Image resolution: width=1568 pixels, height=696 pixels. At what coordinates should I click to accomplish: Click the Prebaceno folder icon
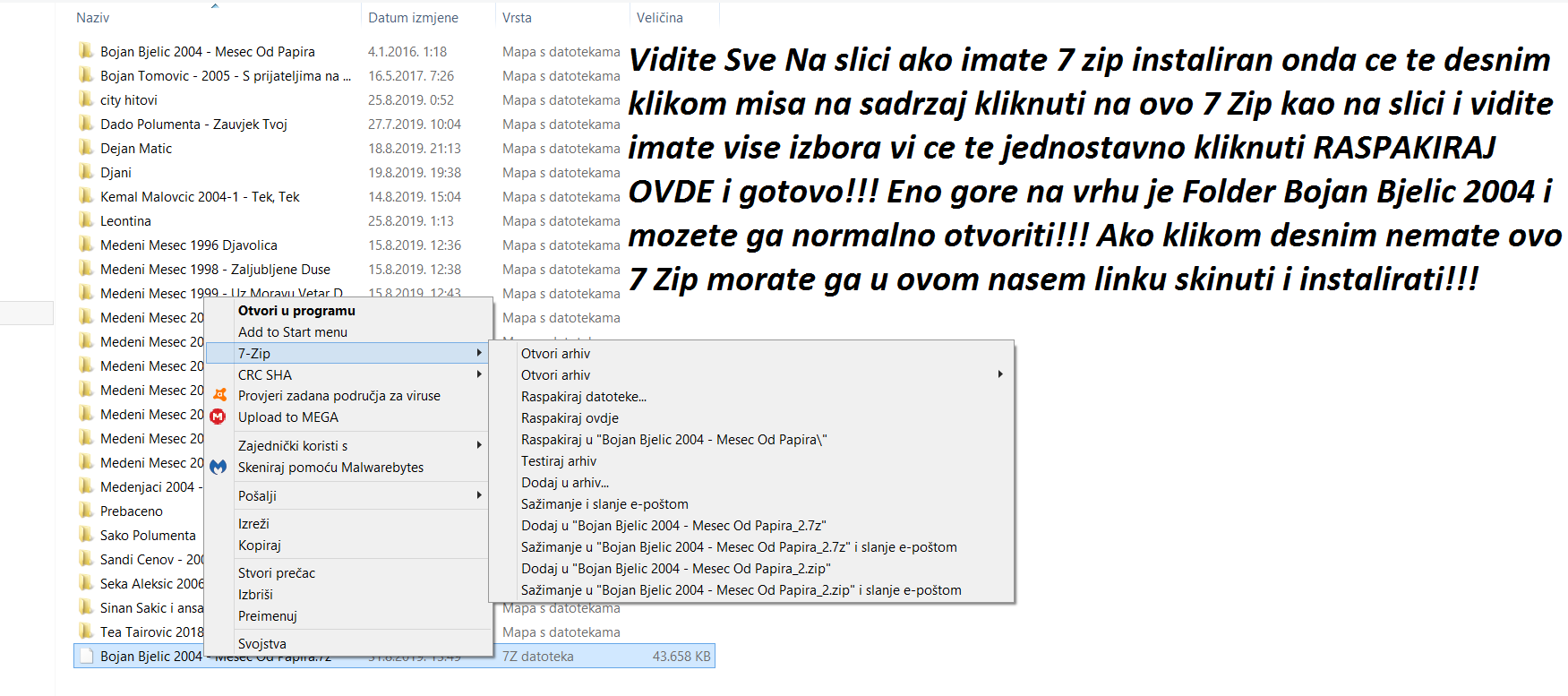[x=86, y=511]
